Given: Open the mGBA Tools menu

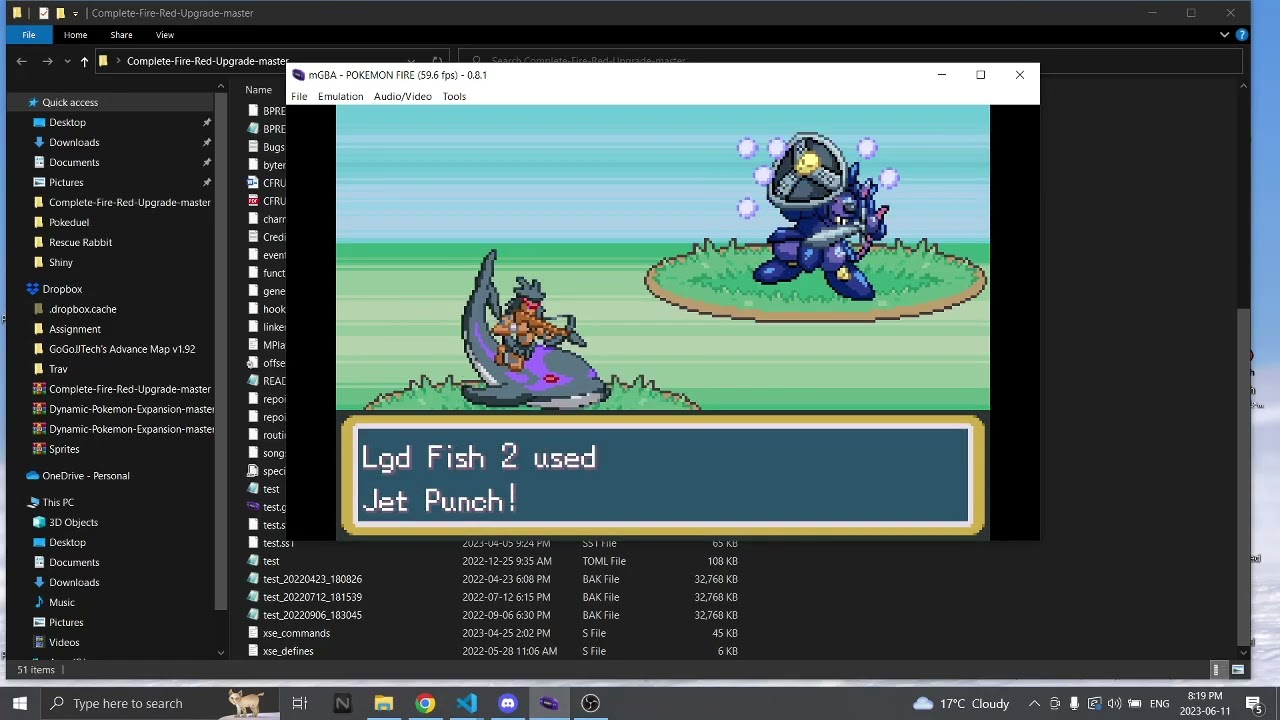Looking at the screenshot, I should click(x=454, y=96).
